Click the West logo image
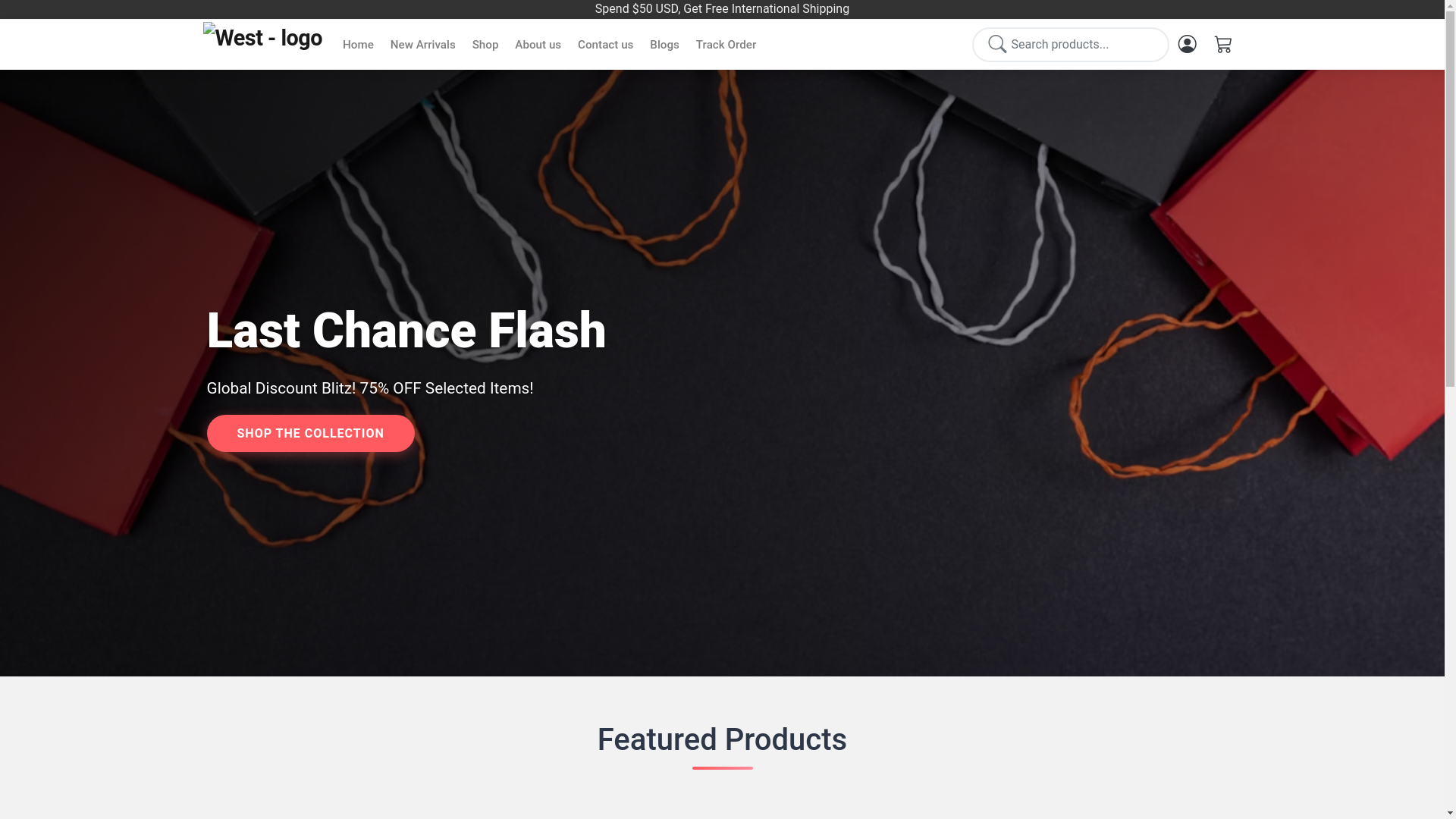This screenshot has height=819, width=1456. pyautogui.click(x=262, y=38)
